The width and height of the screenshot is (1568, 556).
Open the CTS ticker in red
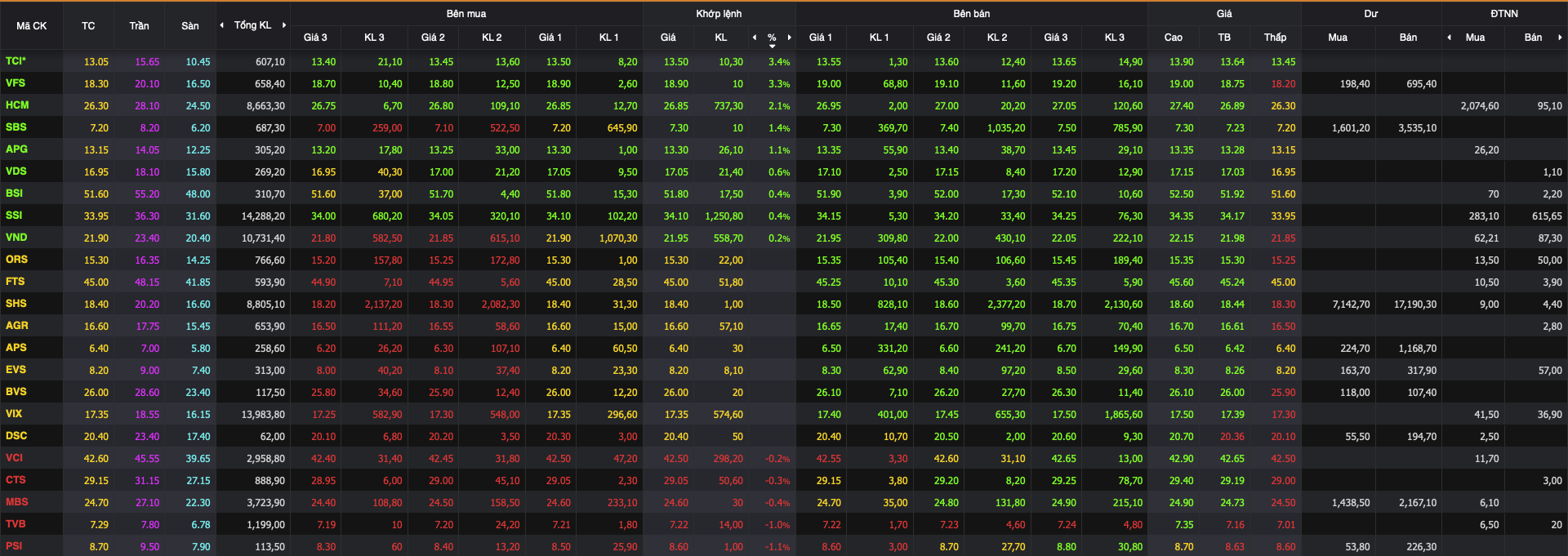pos(16,480)
